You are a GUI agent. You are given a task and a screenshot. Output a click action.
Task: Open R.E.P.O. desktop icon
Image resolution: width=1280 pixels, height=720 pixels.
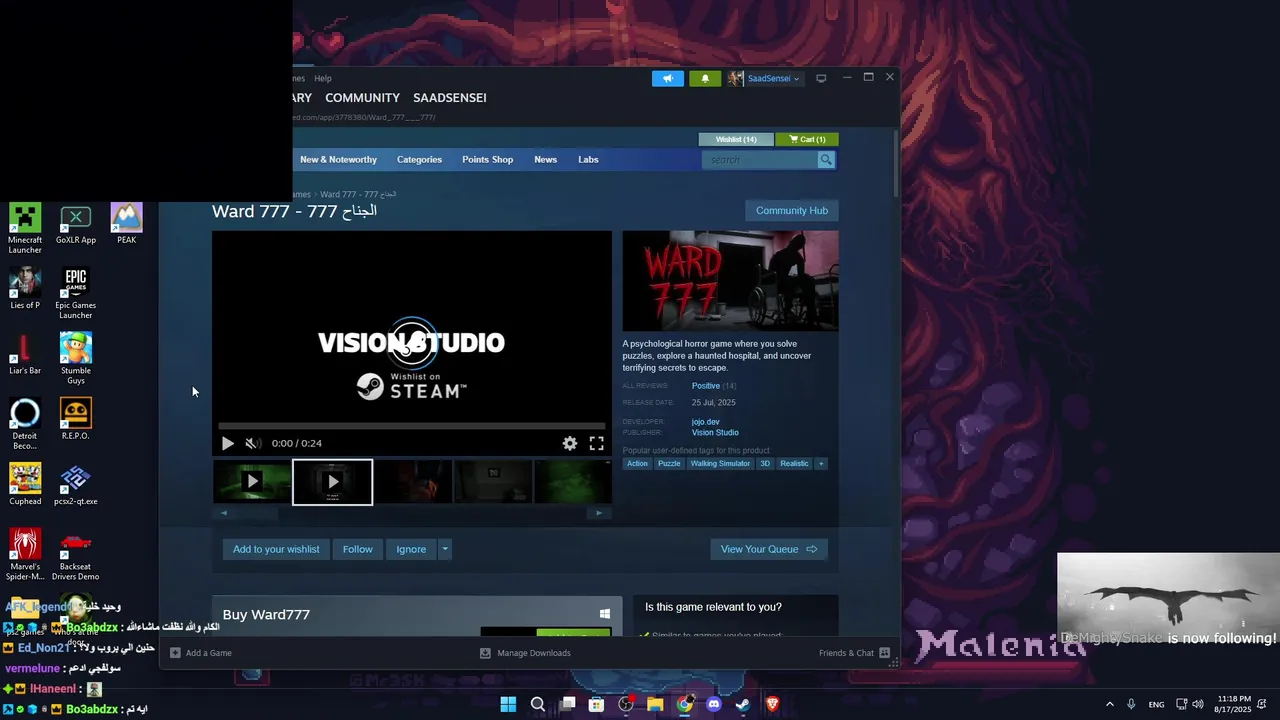(76, 420)
